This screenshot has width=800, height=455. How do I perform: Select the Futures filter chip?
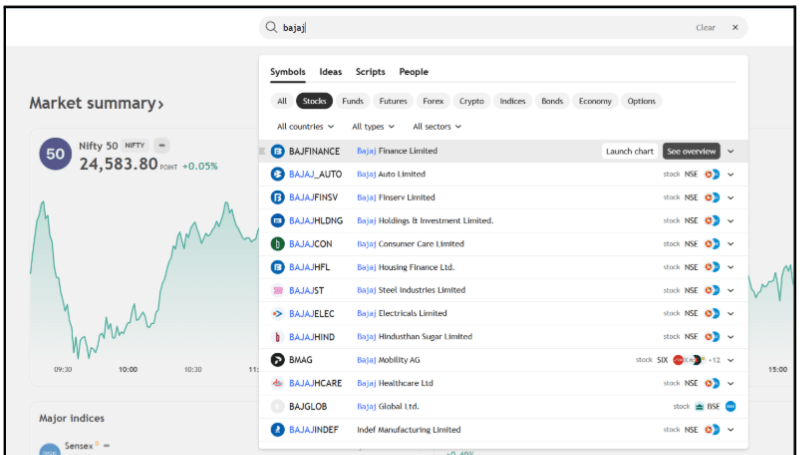point(393,101)
